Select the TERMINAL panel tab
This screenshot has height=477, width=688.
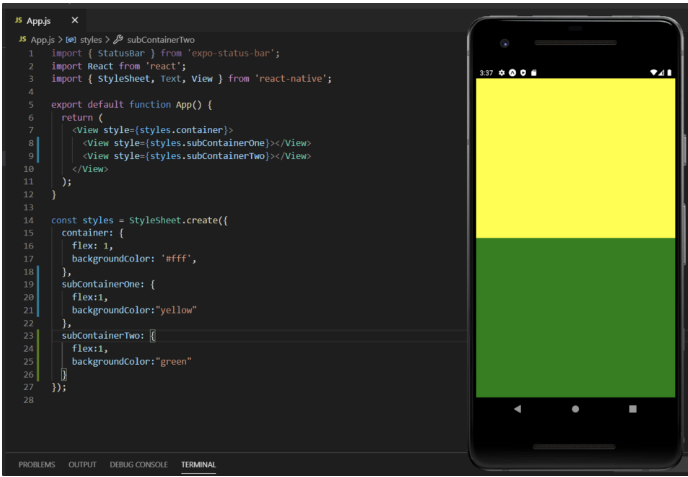click(x=198, y=465)
